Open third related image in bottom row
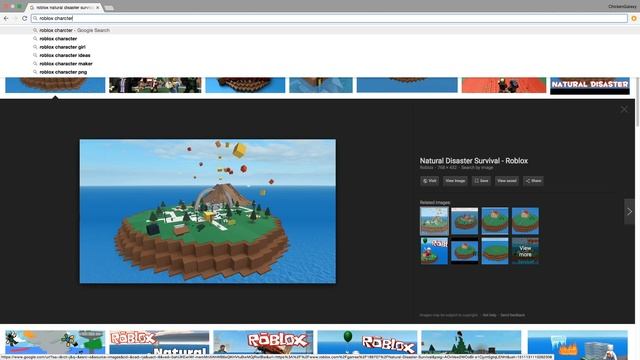 [x=495, y=251]
